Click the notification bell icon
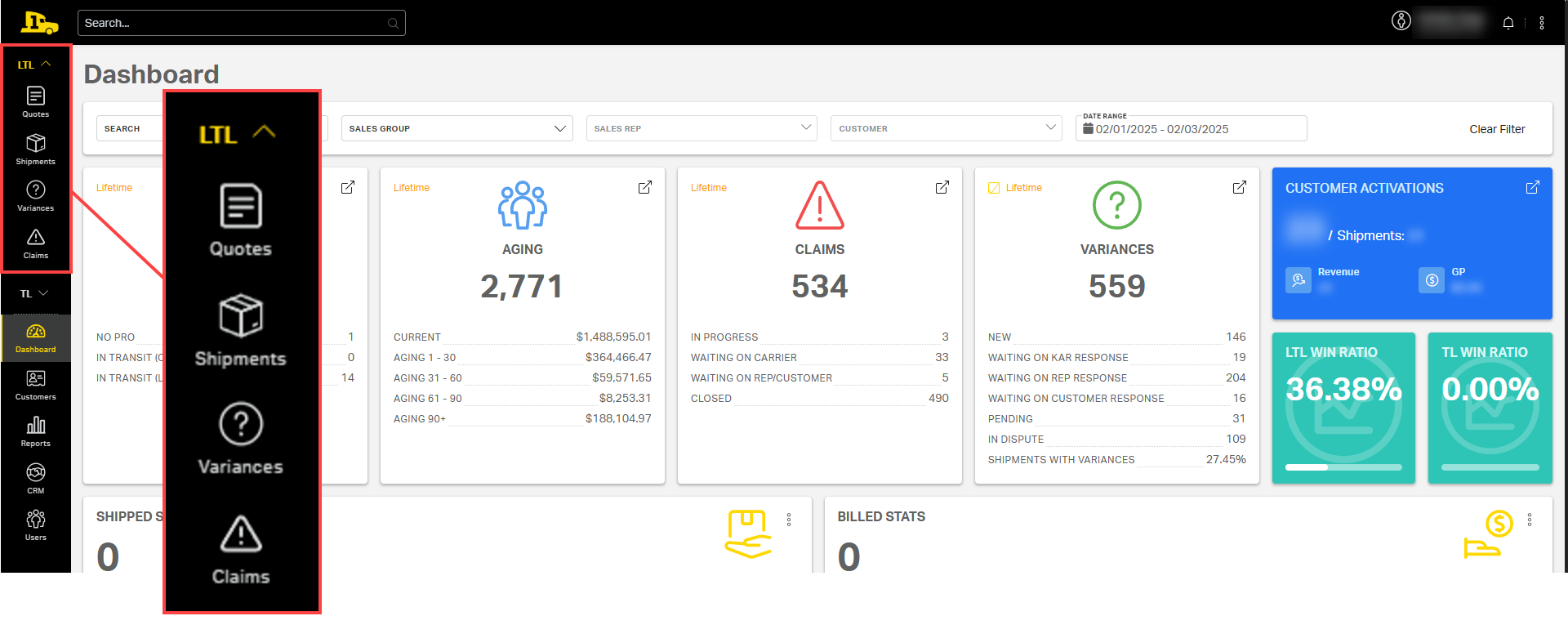This screenshot has height=625, width=1568. [x=1508, y=23]
